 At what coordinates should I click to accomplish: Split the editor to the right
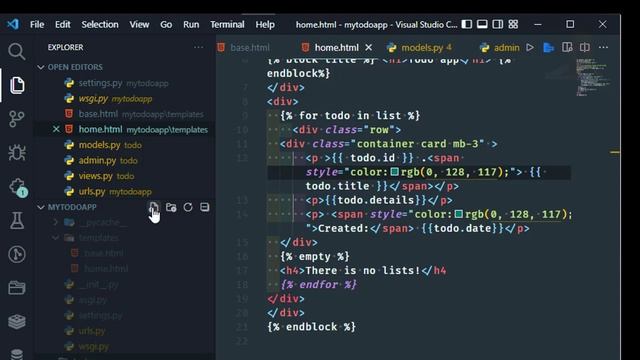(585, 48)
